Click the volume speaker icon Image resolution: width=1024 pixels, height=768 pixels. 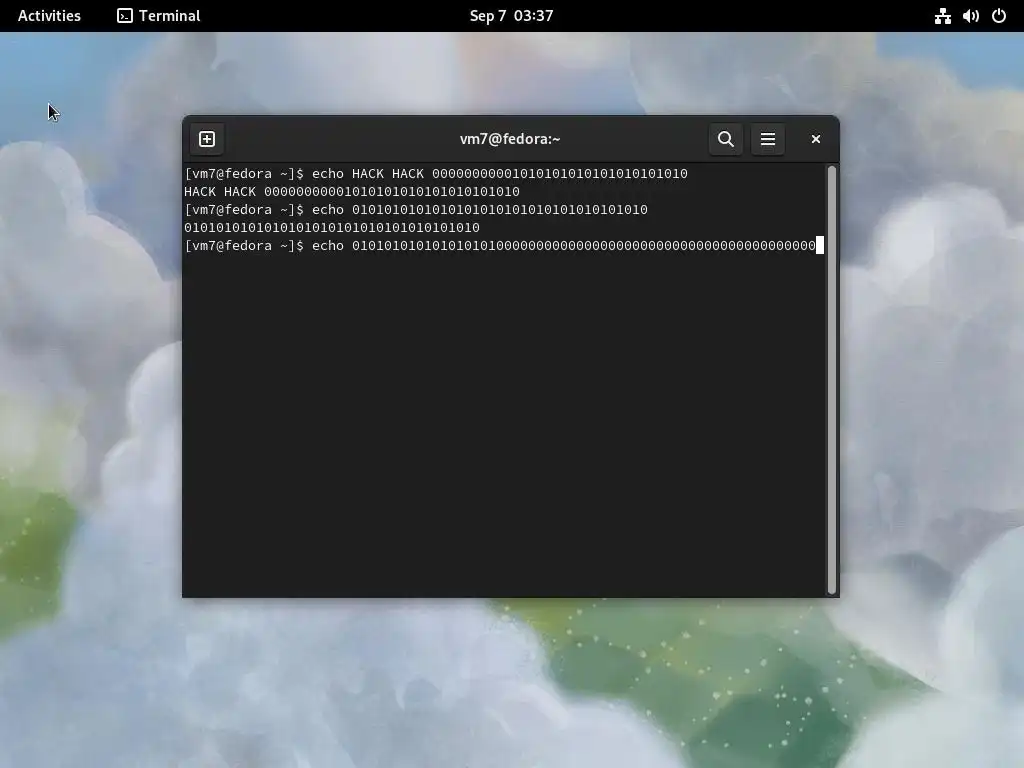tap(970, 16)
